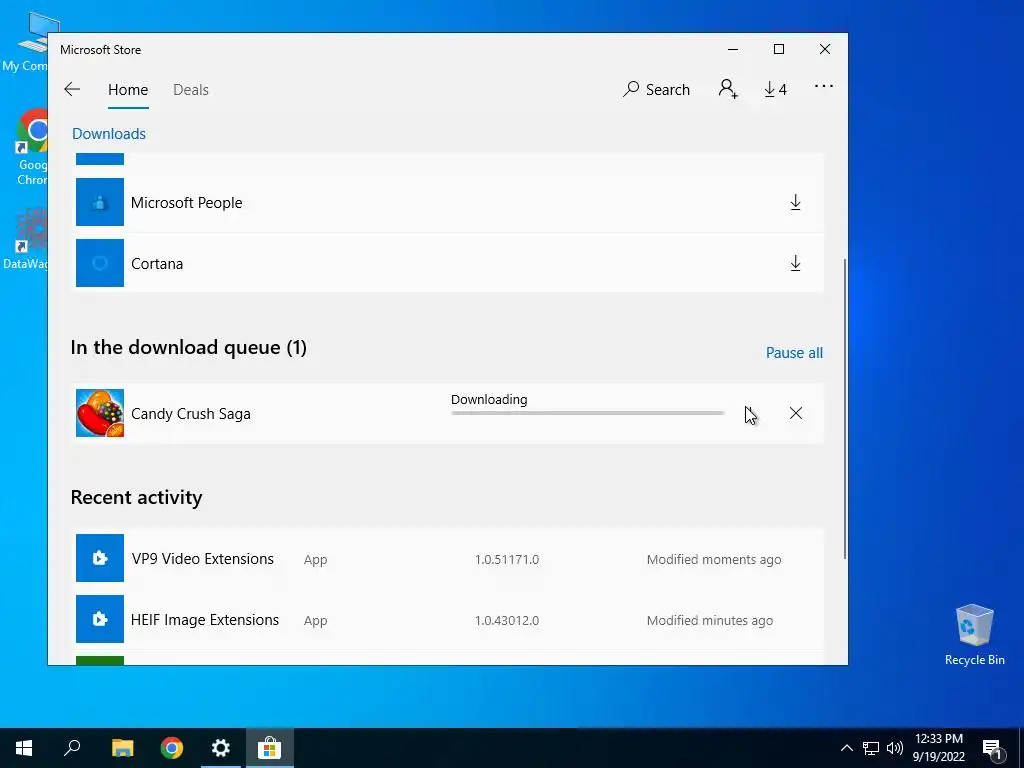The height and width of the screenshot is (768, 1024).
Task: Click version 1.0.43012.0 text
Action: (x=507, y=620)
